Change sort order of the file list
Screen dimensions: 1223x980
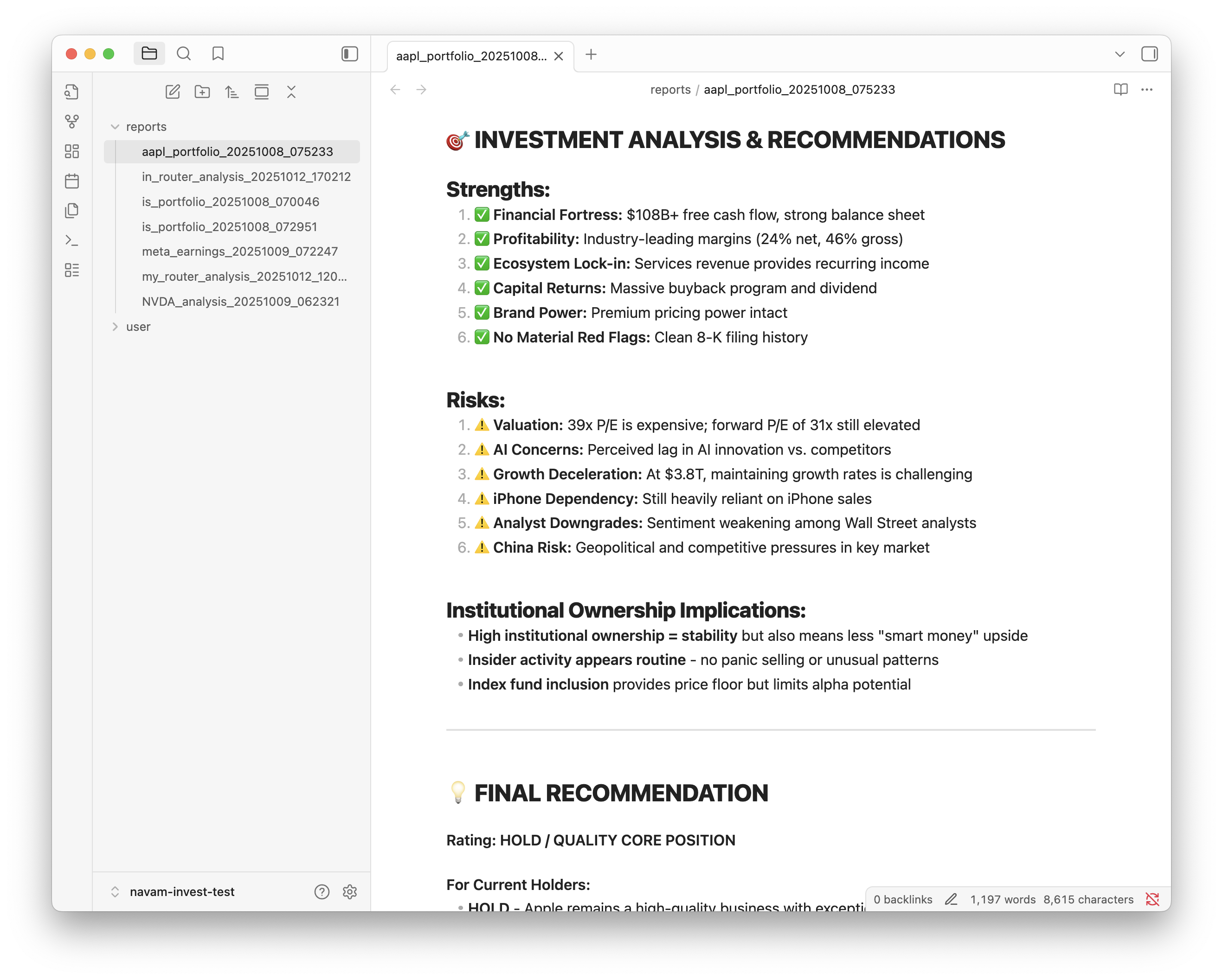[x=232, y=91]
